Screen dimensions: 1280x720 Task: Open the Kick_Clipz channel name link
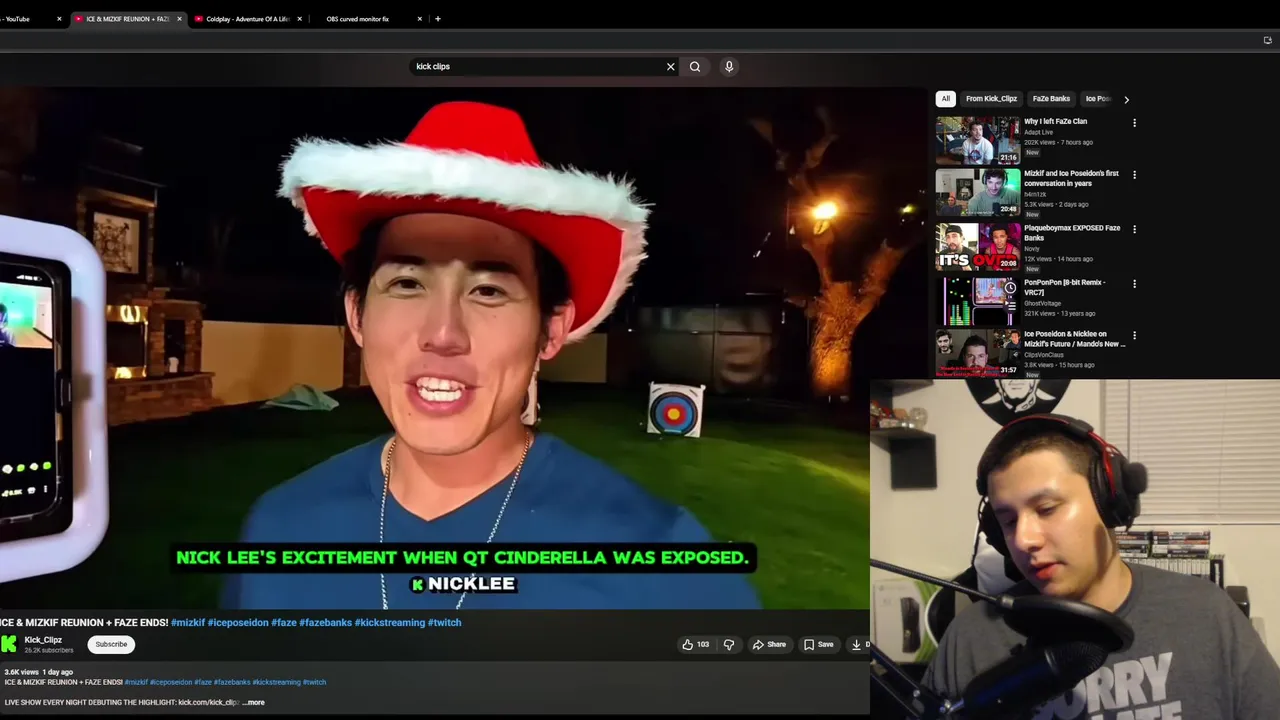[x=43, y=640]
